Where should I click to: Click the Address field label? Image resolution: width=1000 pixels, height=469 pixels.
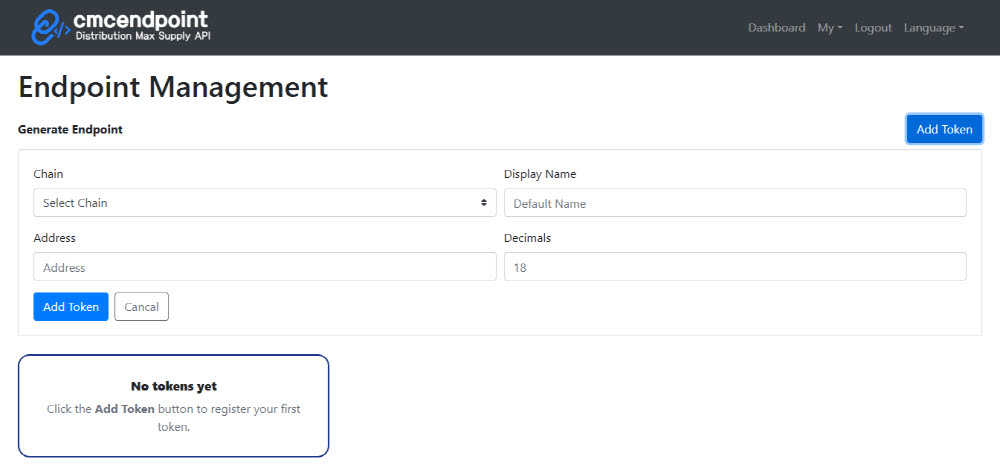[54, 238]
